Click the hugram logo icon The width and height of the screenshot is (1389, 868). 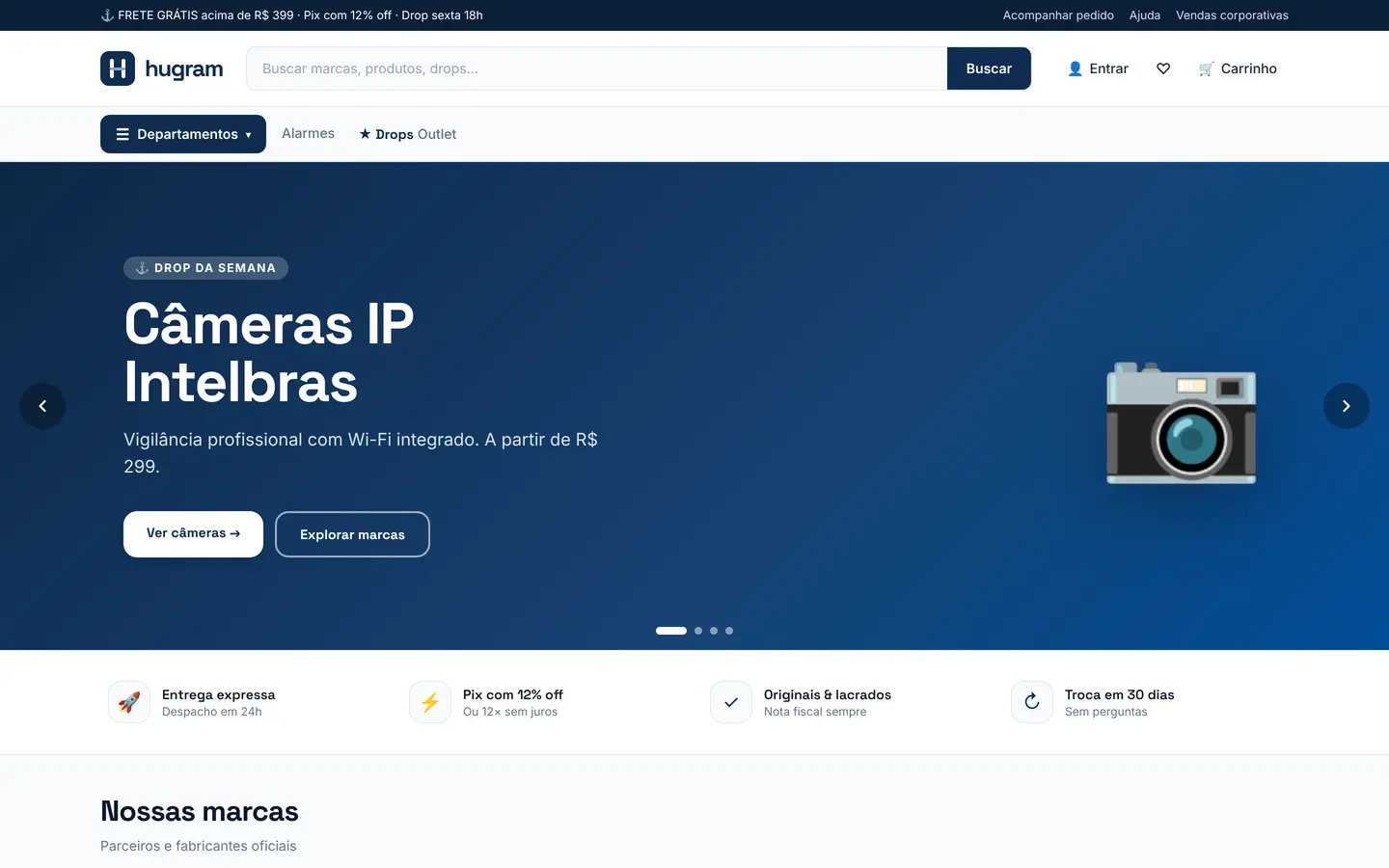pos(118,68)
